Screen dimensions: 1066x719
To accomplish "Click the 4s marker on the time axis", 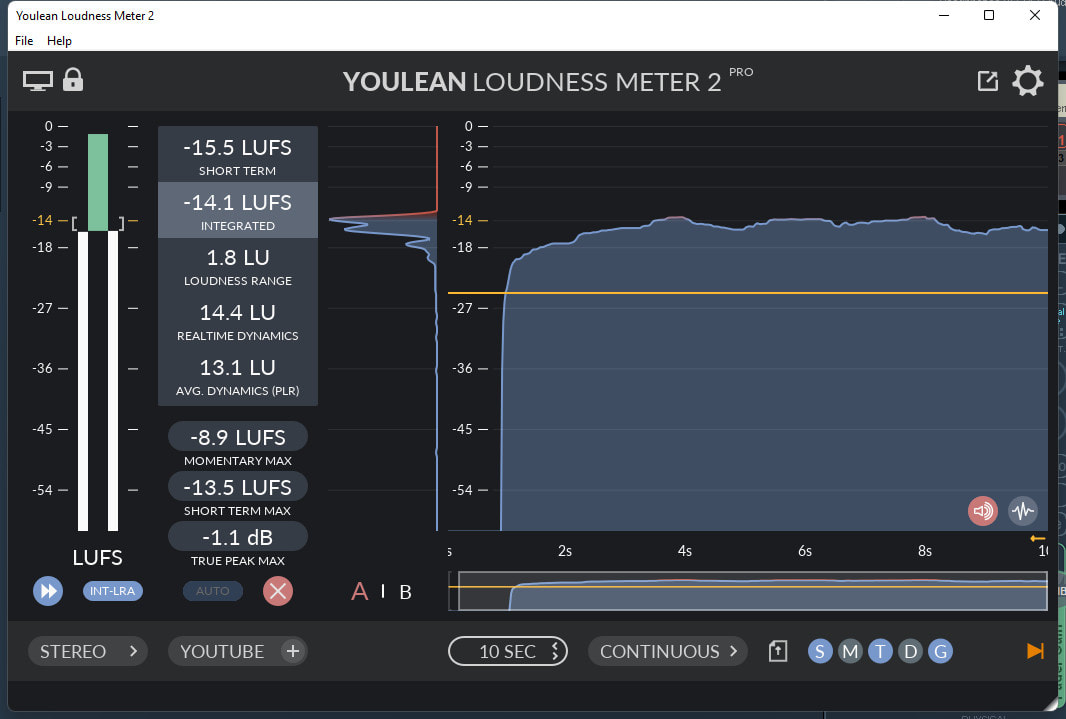I will (685, 550).
